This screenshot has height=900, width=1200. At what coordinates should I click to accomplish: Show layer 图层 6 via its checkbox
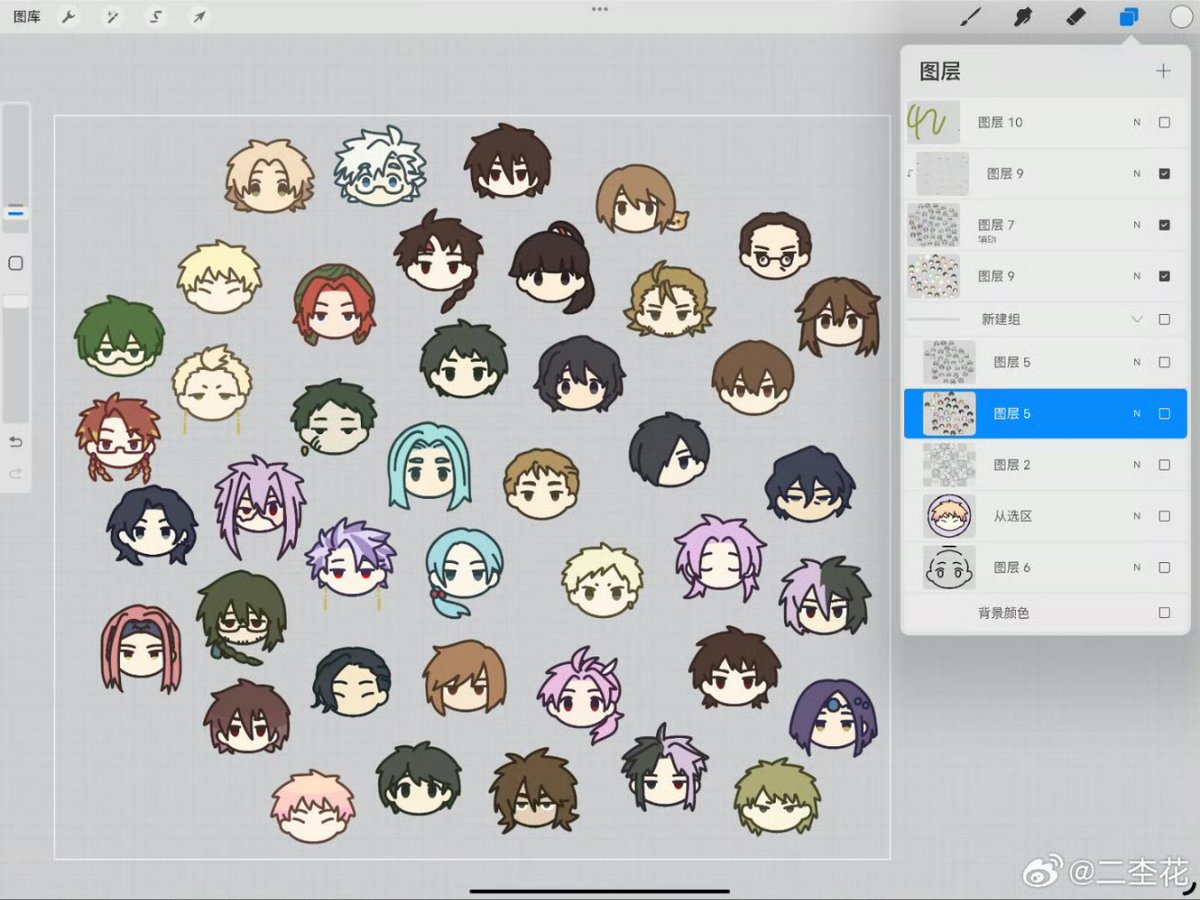pos(1164,567)
